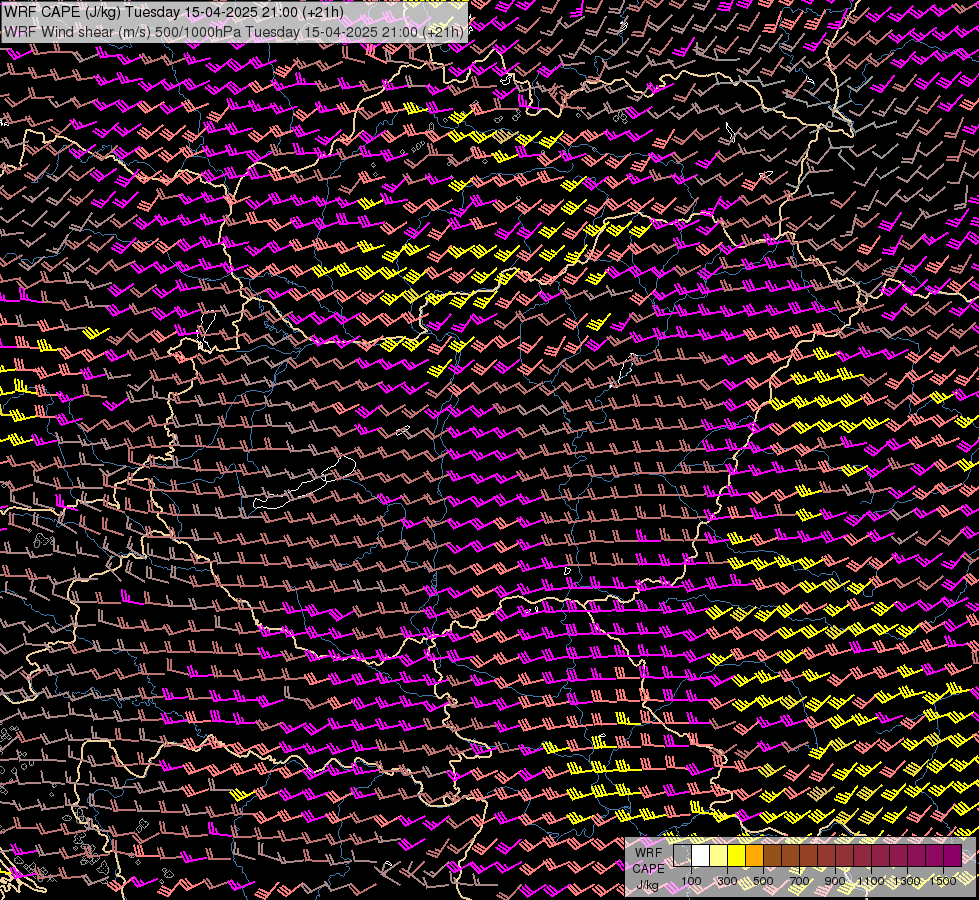Select the bright yellow CAPE legend swatch
The image size is (979, 900).
(x=737, y=855)
